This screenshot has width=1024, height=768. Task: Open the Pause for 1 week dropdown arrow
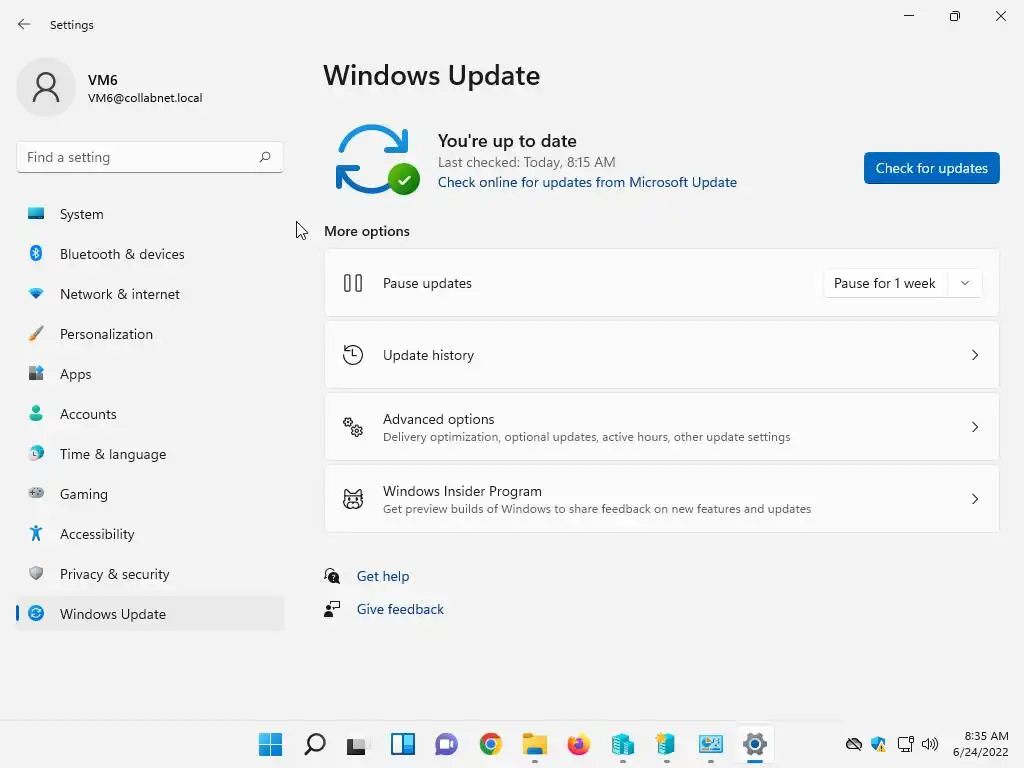point(965,283)
